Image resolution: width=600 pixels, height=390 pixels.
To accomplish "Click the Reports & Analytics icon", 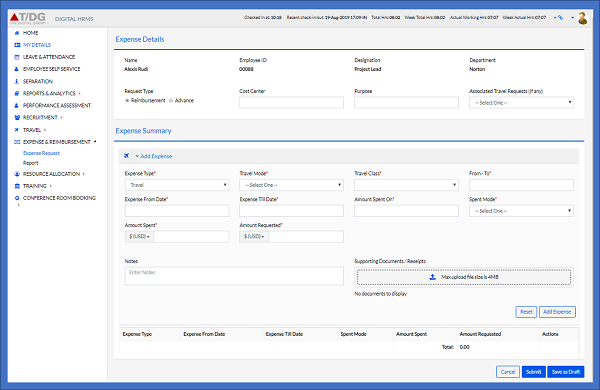I will 17,93.
